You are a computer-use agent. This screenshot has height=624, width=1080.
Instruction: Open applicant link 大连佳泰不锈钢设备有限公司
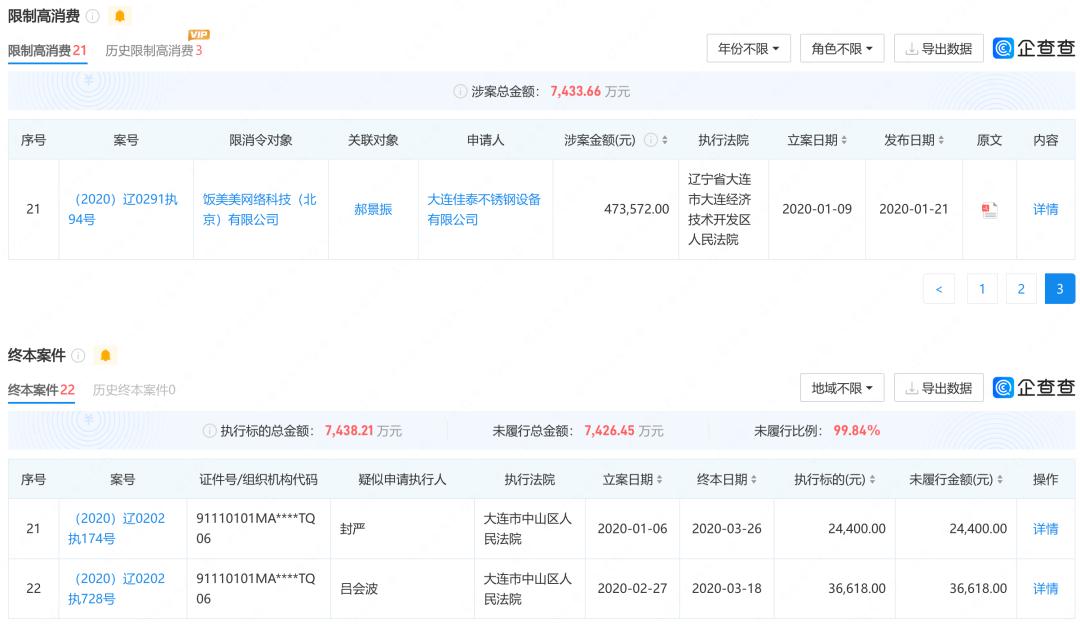(484, 209)
